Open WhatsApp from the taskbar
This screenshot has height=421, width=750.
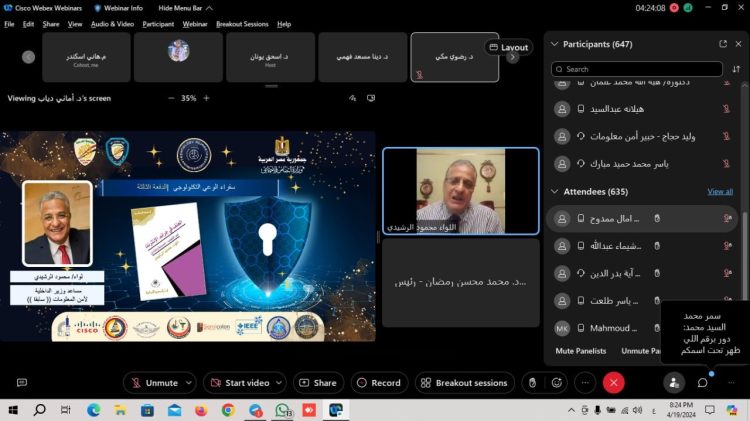click(283, 410)
